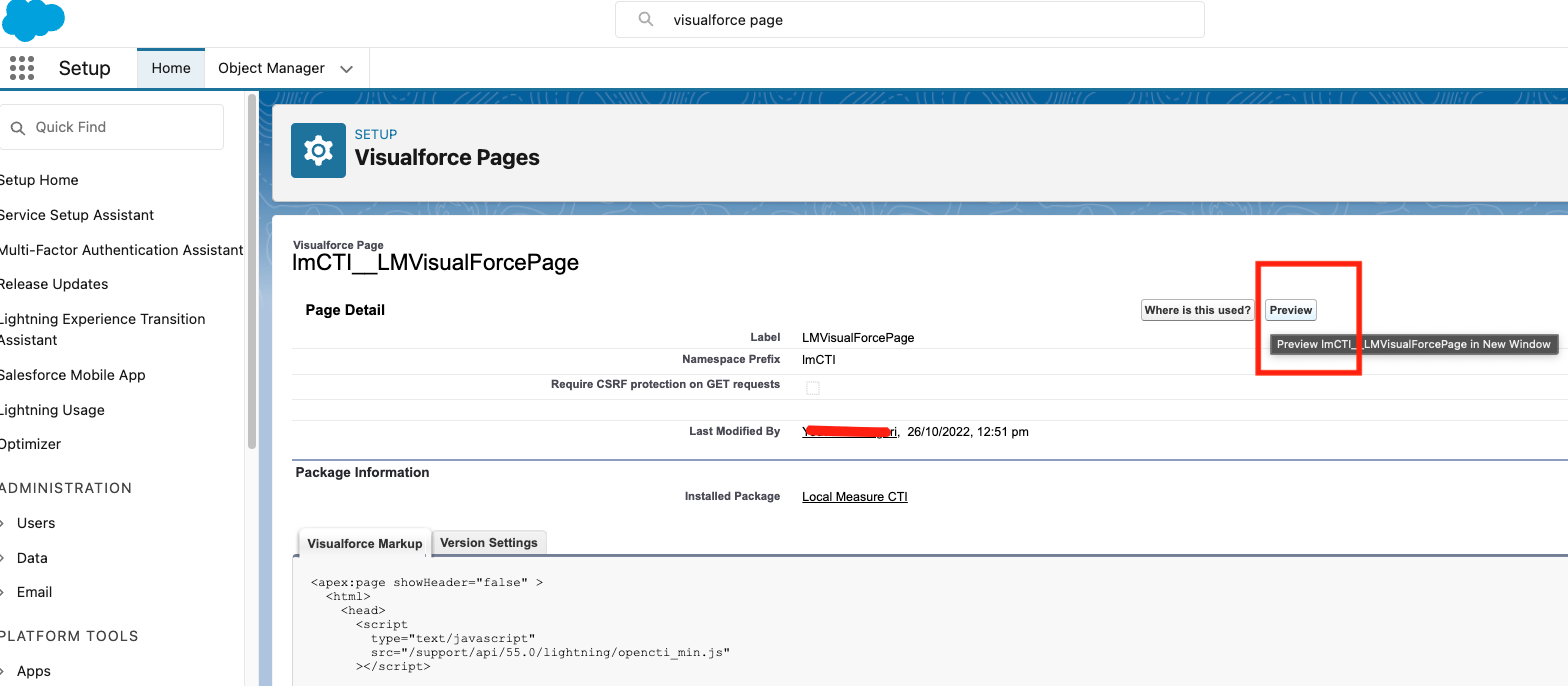
Task: Open Lightning Usage in sidebar
Action: [52, 410]
